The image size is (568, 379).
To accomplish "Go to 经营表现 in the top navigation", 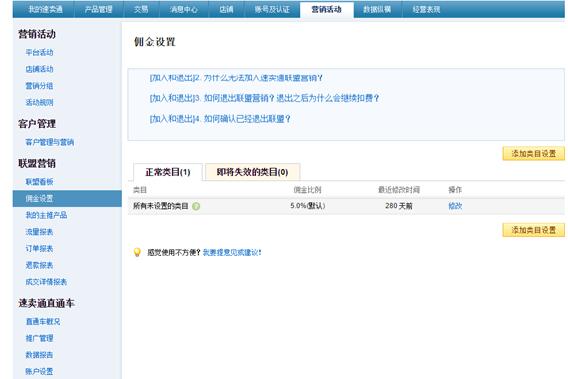I will tap(426, 9).
